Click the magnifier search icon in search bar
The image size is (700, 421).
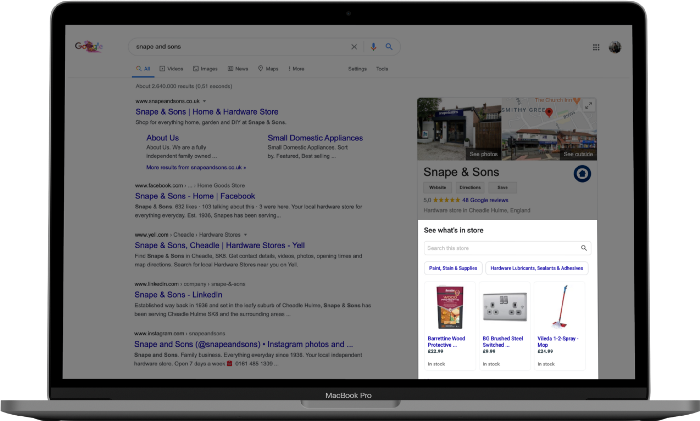click(389, 46)
